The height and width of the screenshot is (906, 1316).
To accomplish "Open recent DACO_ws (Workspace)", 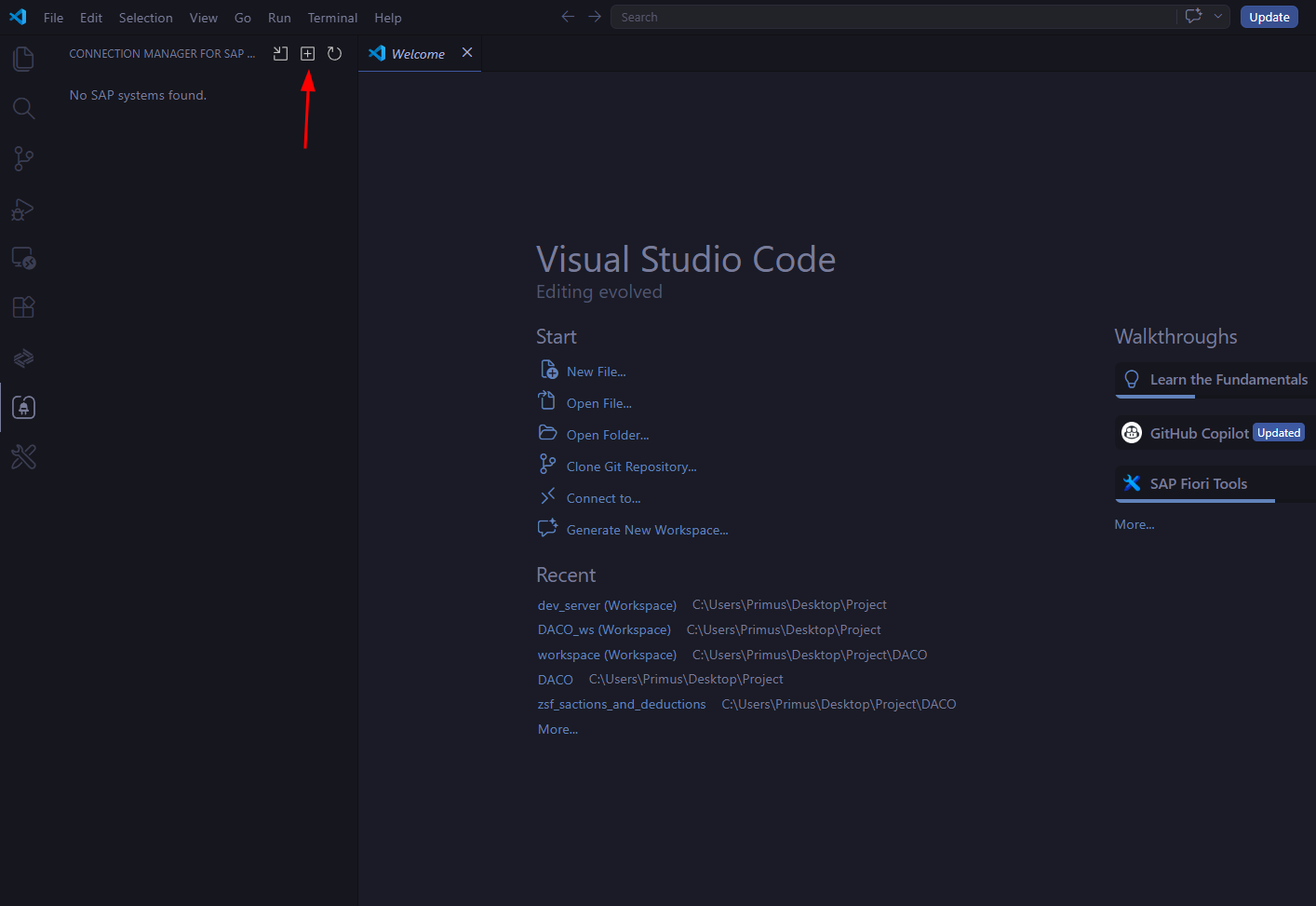I will [604, 629].
